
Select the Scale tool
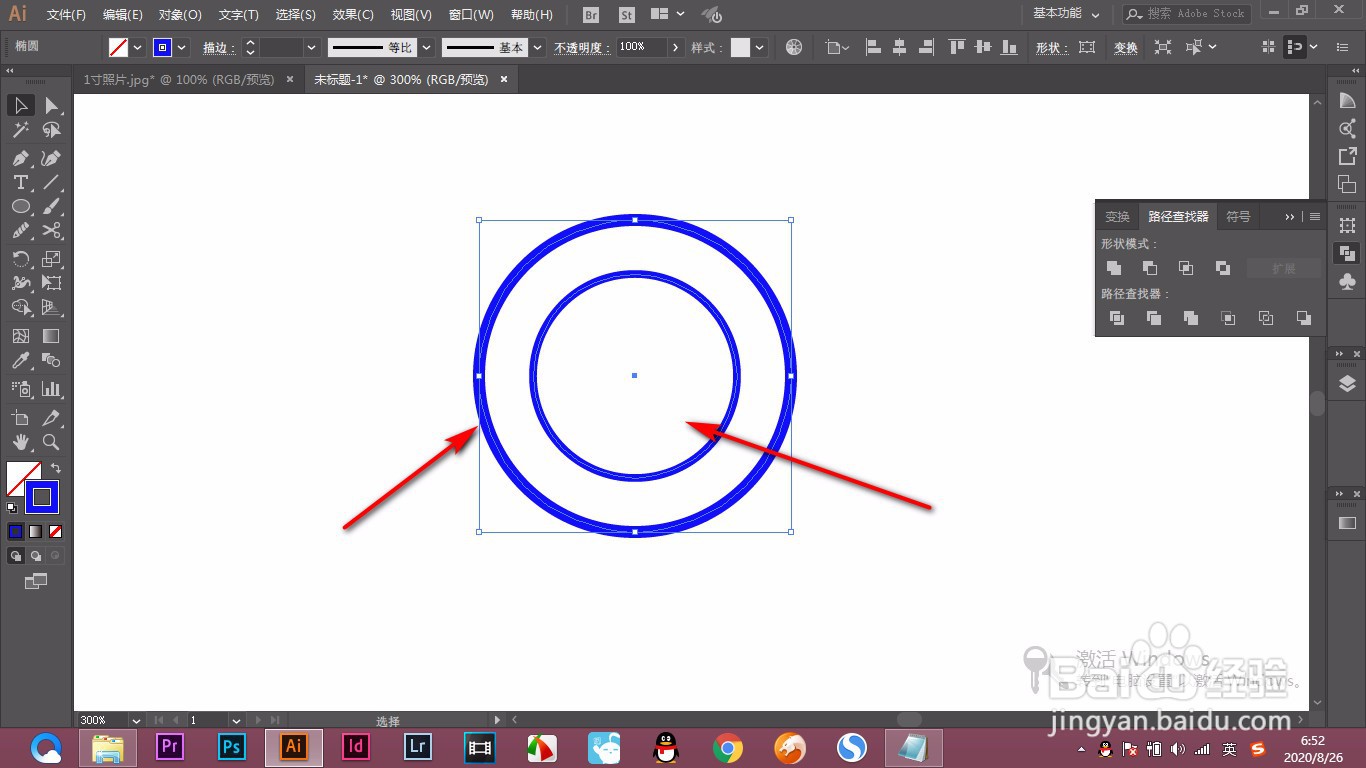coord(52,259)
